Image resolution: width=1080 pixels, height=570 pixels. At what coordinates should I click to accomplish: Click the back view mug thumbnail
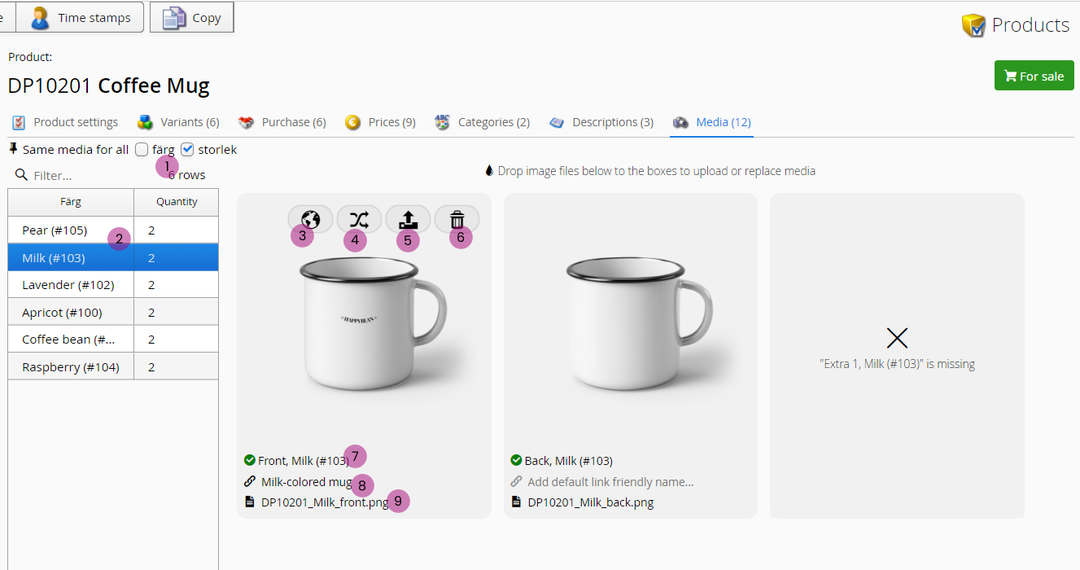[x=630, y=325]
